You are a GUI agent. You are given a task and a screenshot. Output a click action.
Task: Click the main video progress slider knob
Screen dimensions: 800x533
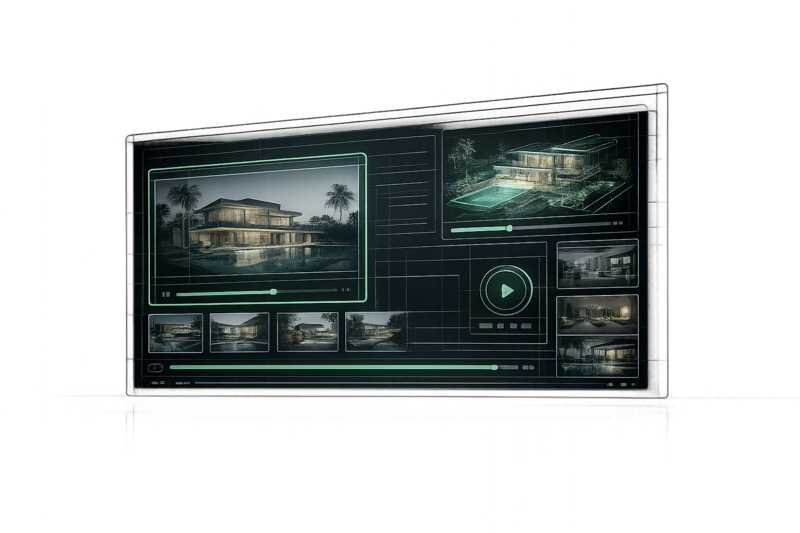click(x=273, y=292)
